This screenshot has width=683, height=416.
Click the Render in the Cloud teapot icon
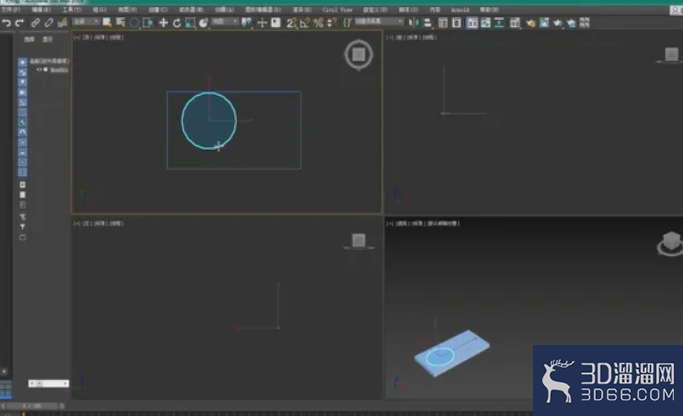click(571, 23)
